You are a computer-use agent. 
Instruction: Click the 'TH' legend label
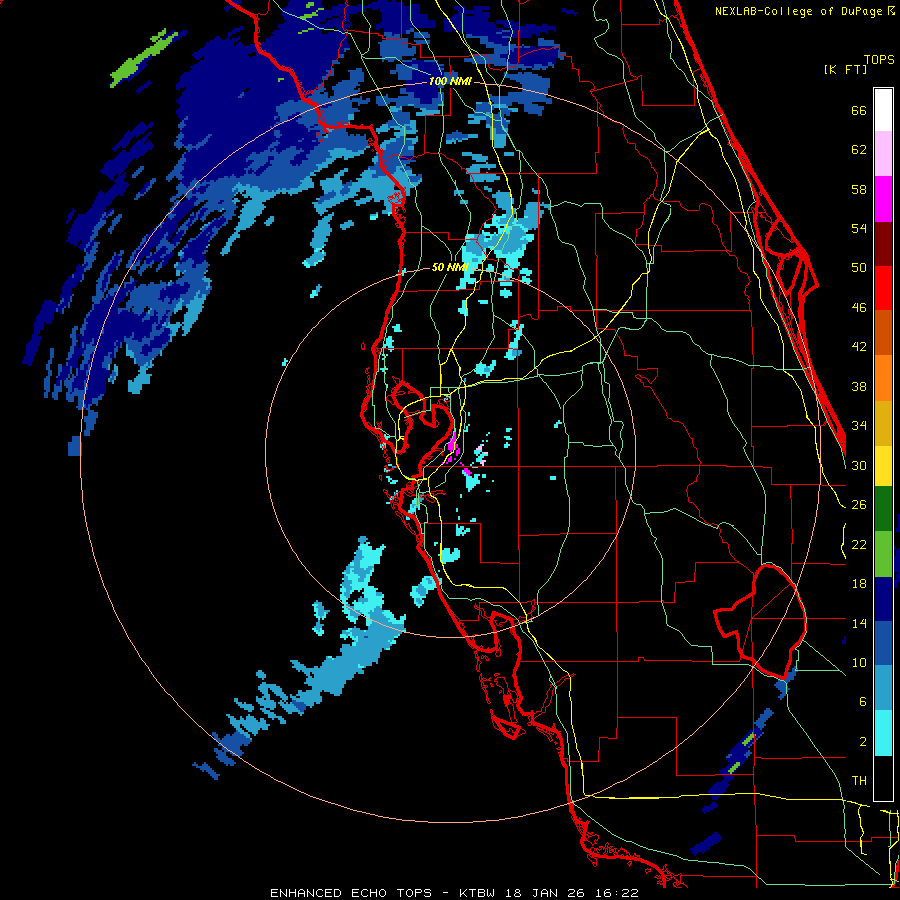pyautogui.click(x=859, y=780)
